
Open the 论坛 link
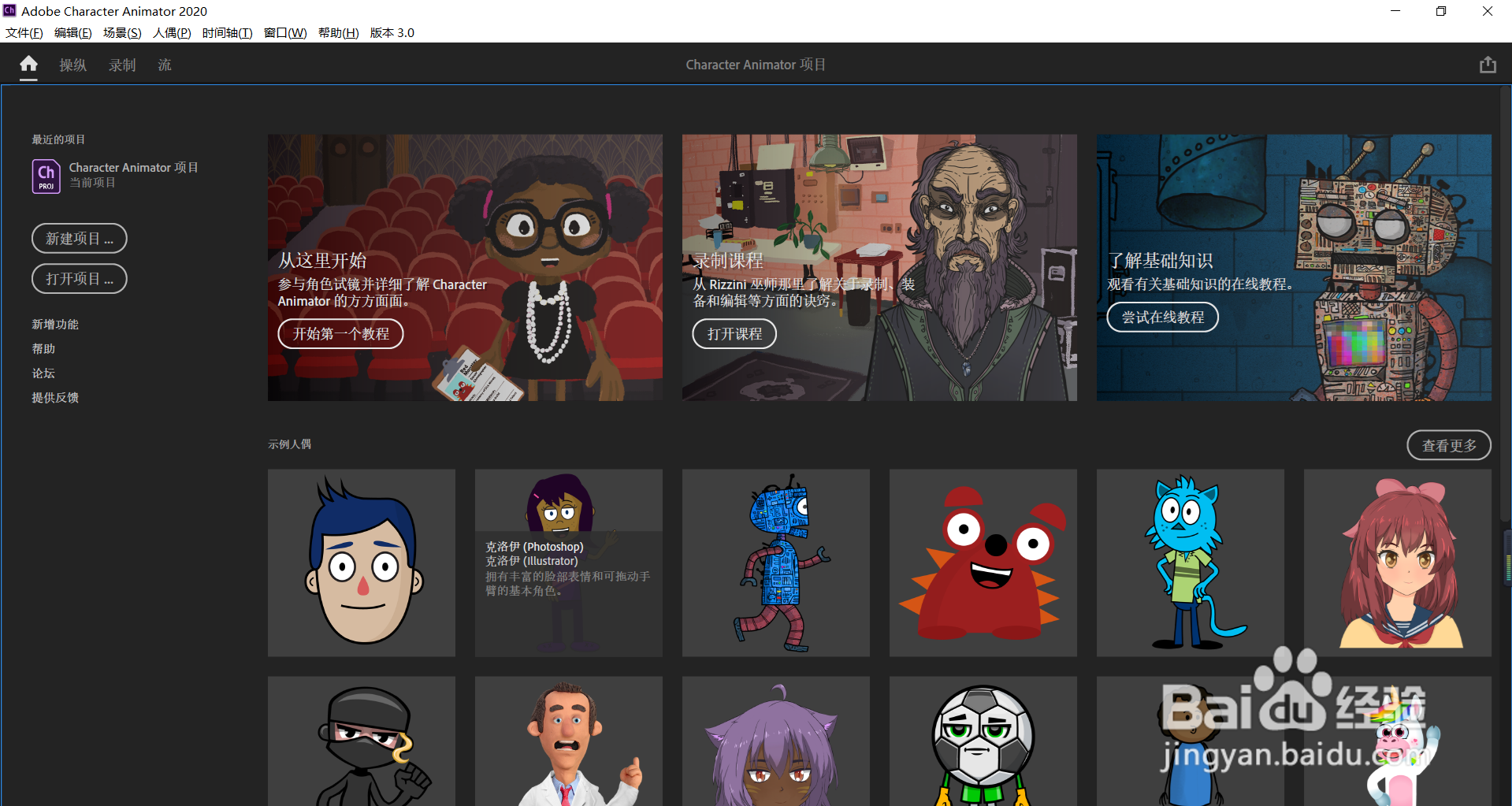coord(43,373)
